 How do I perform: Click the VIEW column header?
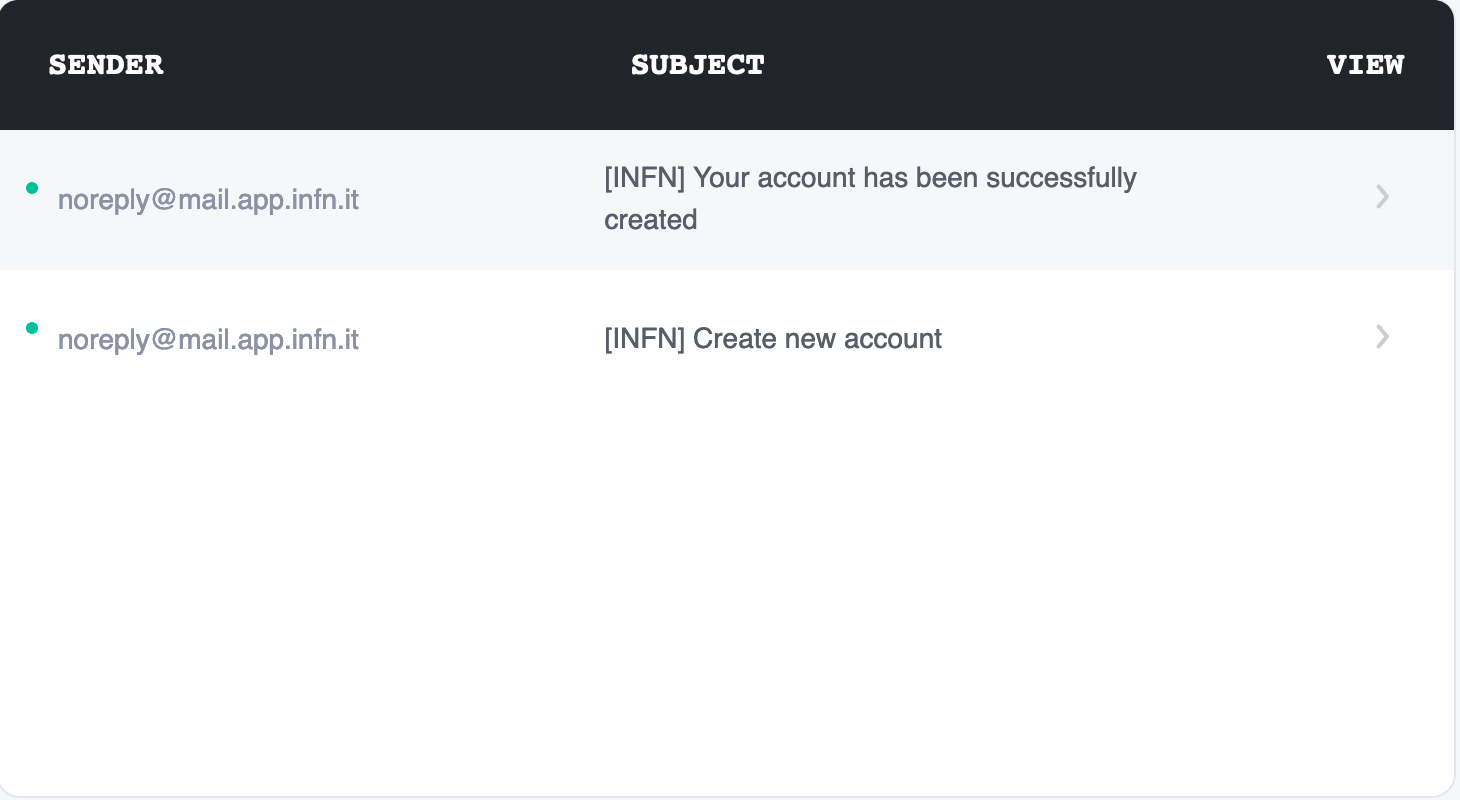click(x=1365, y=65)
